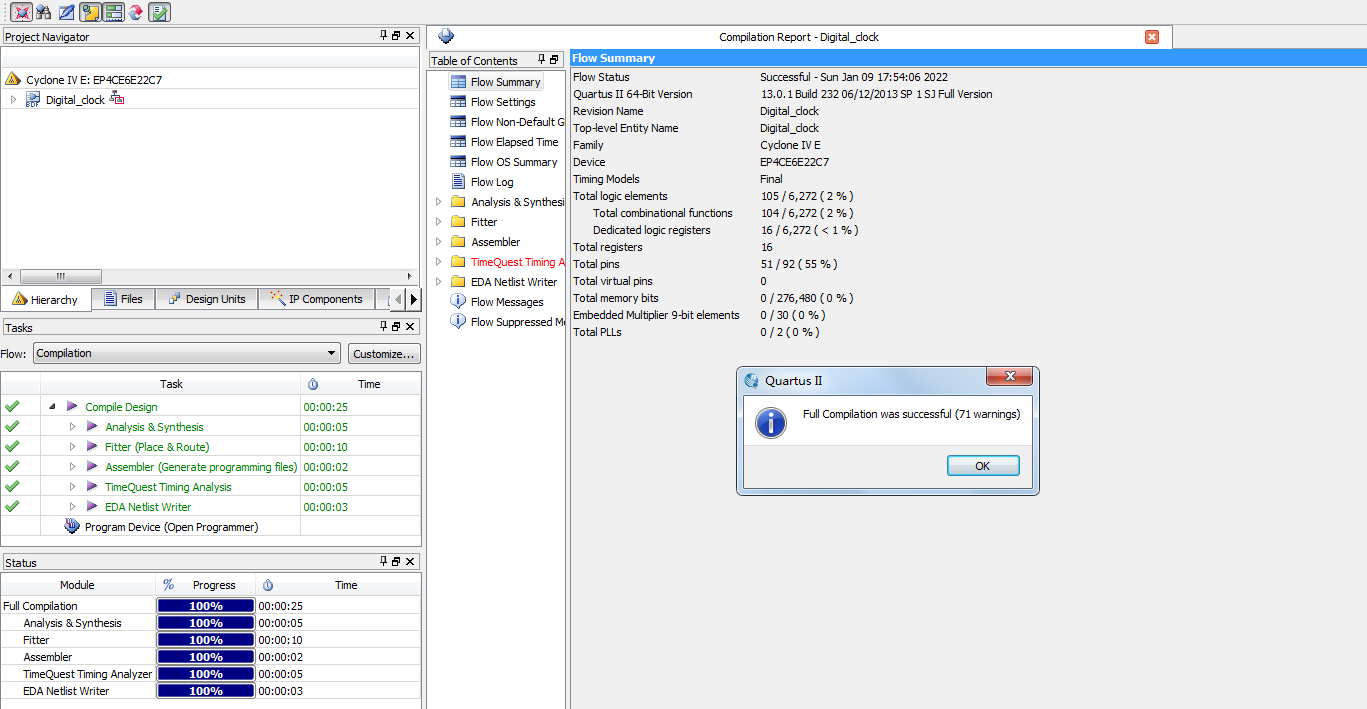Image resolution: width=1367 pixels, height=709 pixels.
Task: Toggle the green checklist toolbar button
Action: 159,12
